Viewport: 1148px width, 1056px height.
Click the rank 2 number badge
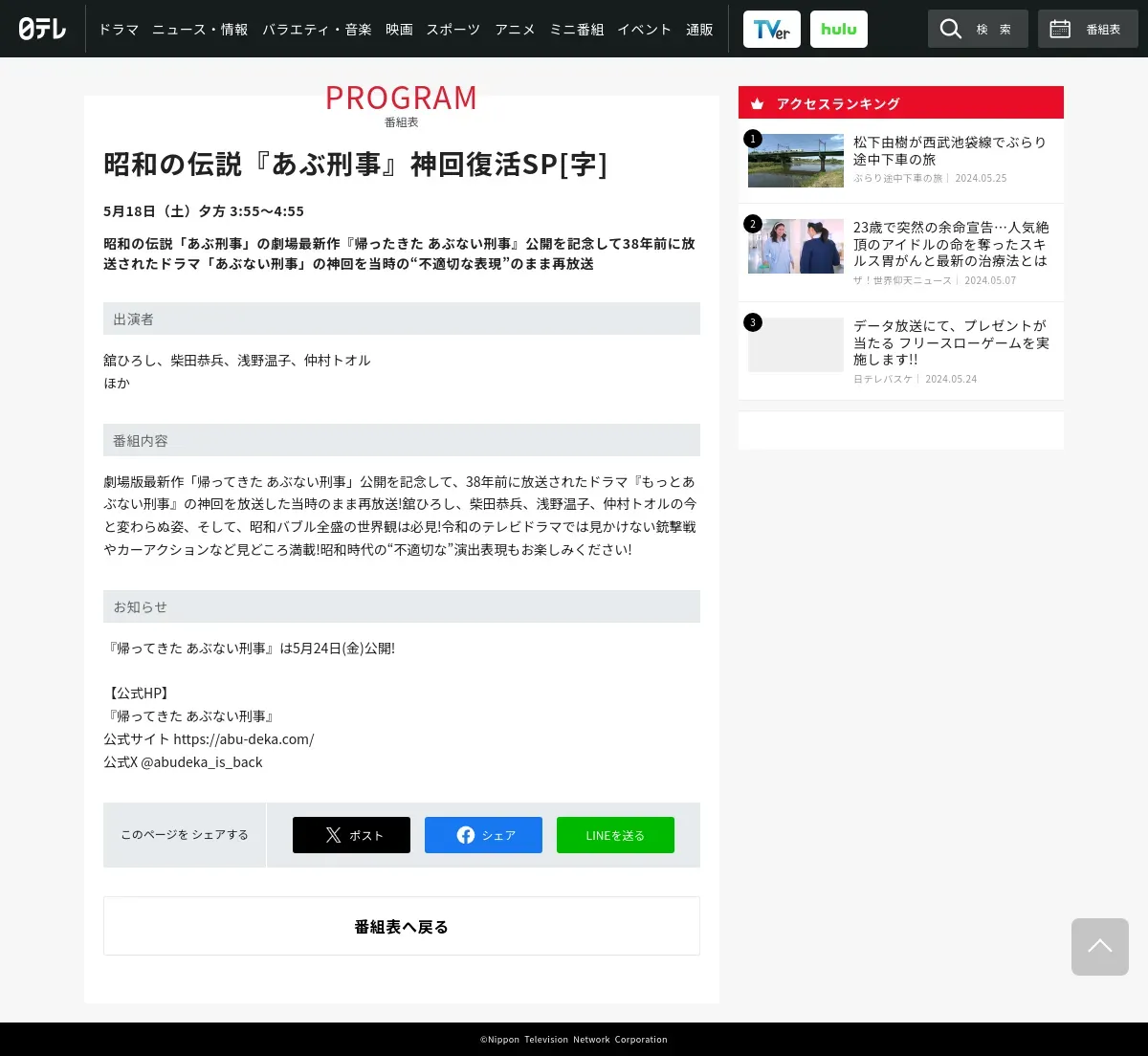[x=753, y=224]
